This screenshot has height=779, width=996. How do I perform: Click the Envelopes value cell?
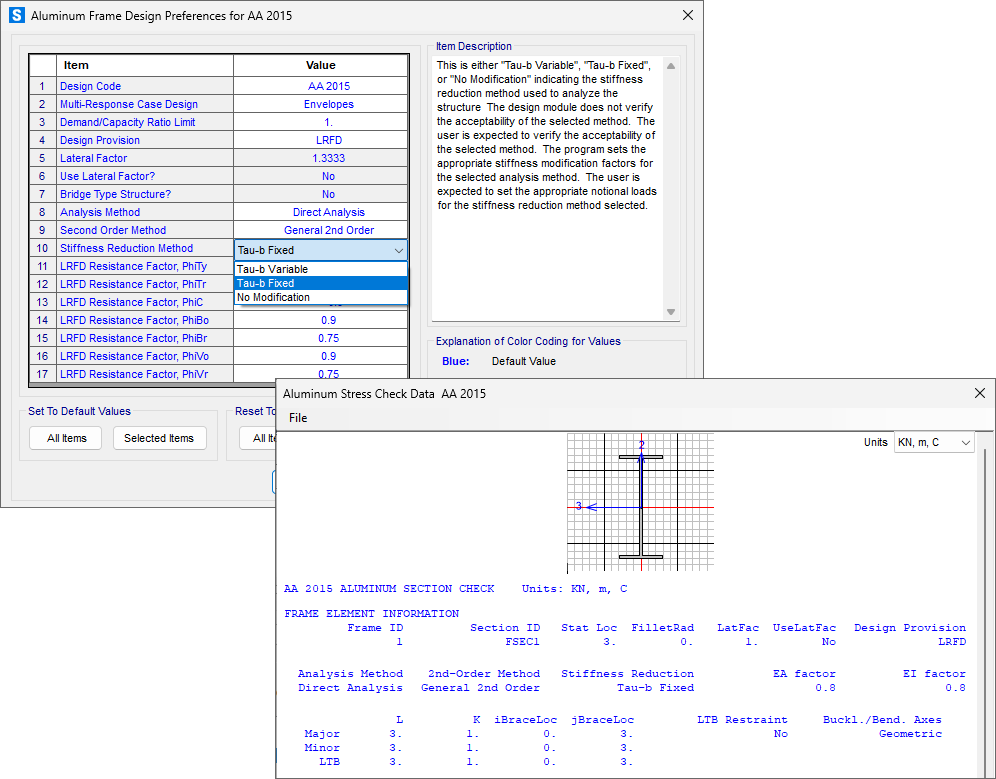[321, 104]
